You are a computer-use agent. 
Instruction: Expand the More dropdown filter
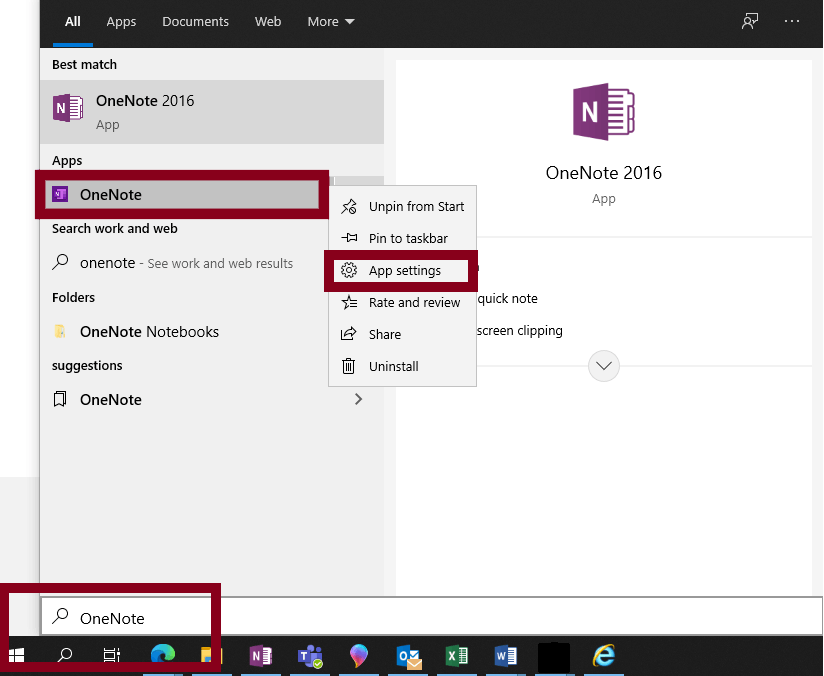coord(331,22)
